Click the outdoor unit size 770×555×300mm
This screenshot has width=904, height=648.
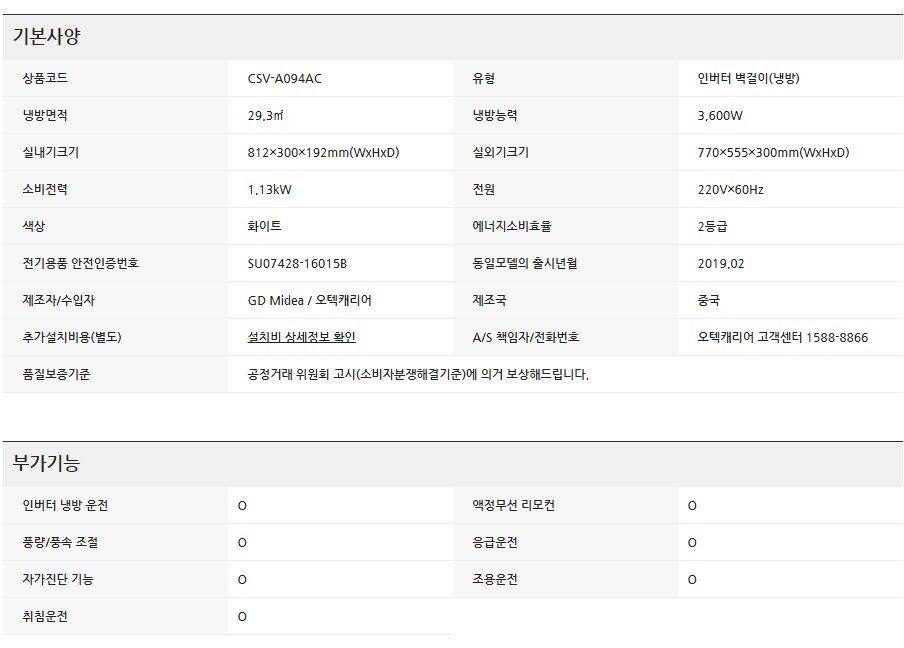click(x=773, y=153)
